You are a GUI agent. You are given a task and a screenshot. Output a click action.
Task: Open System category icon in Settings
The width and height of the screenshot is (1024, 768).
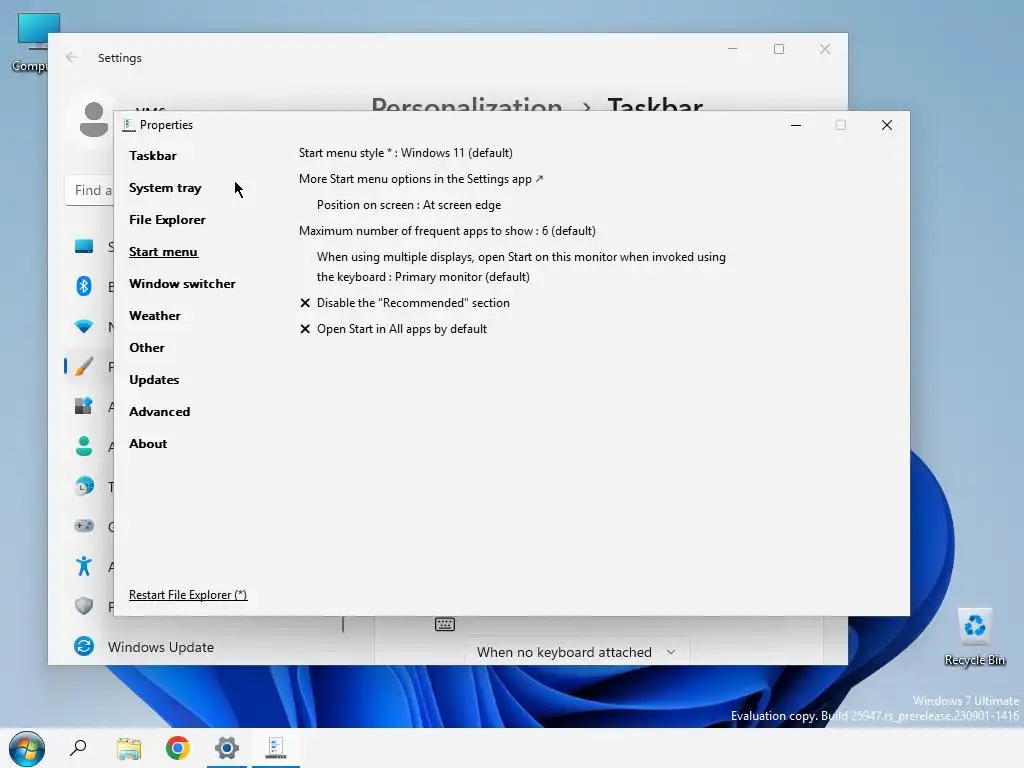click(x=84, y=246)
